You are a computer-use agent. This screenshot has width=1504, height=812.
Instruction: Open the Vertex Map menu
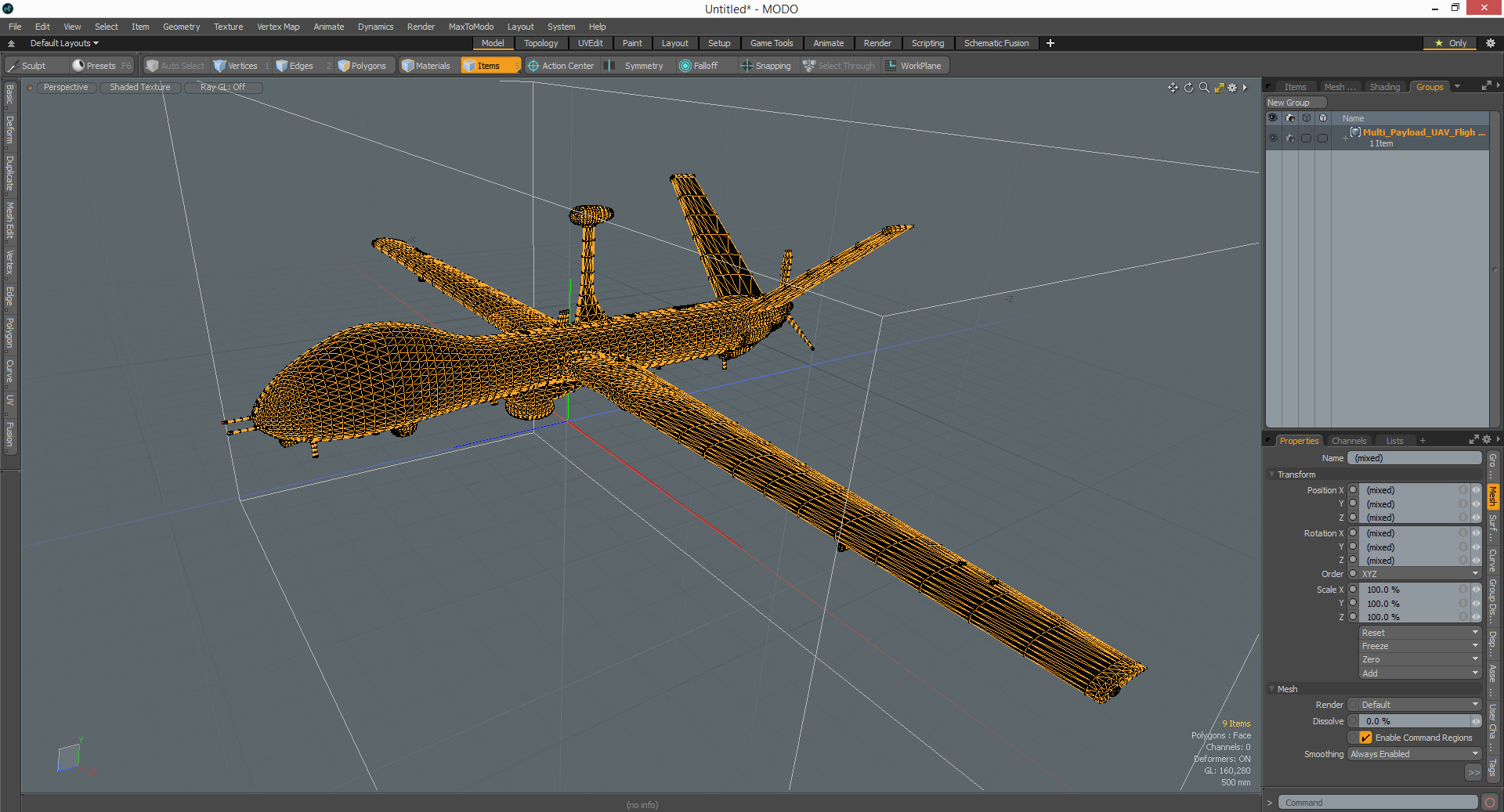[x=278, y=27]
